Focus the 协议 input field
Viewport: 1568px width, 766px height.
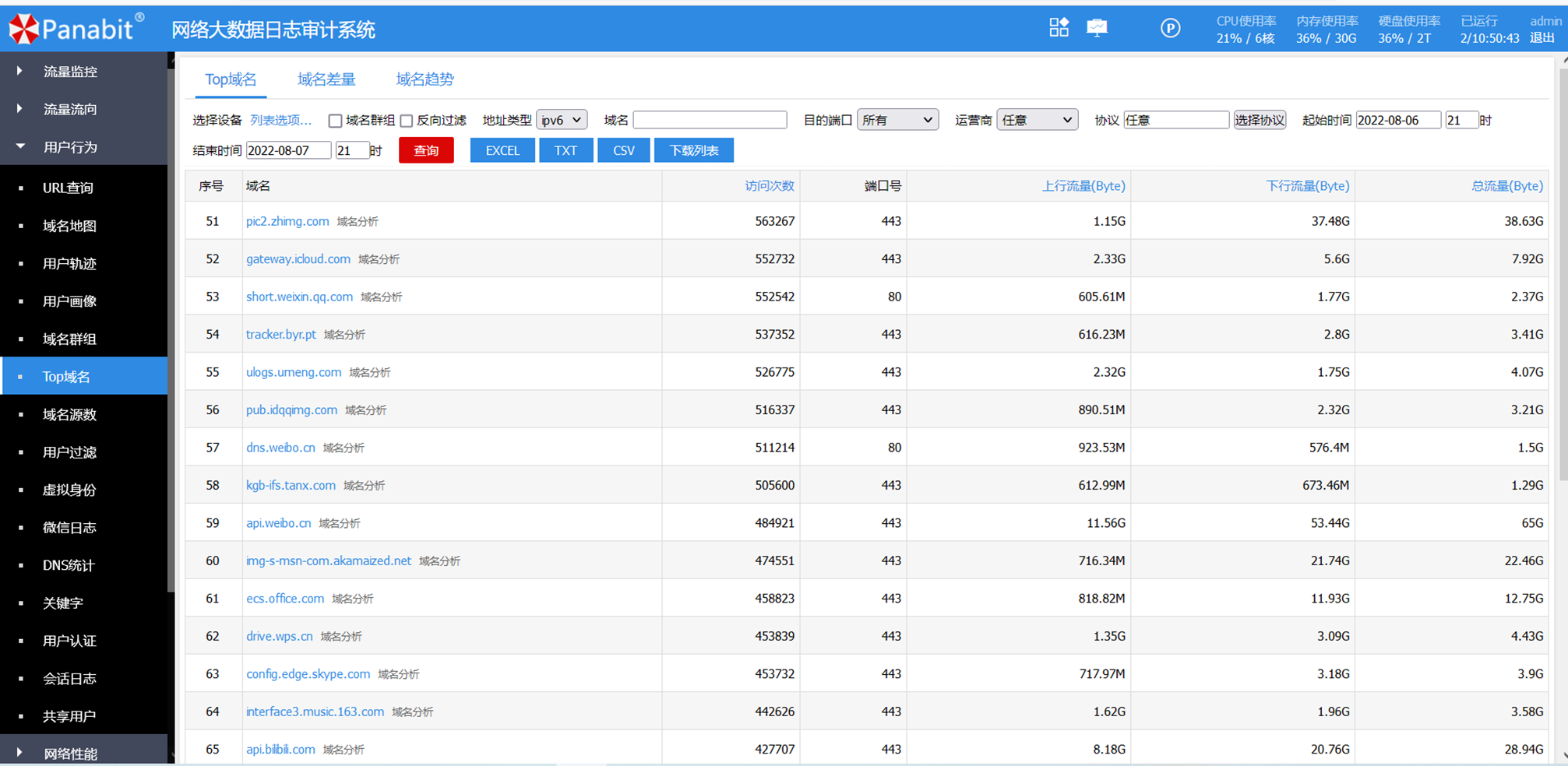[x=1176, y=120]
